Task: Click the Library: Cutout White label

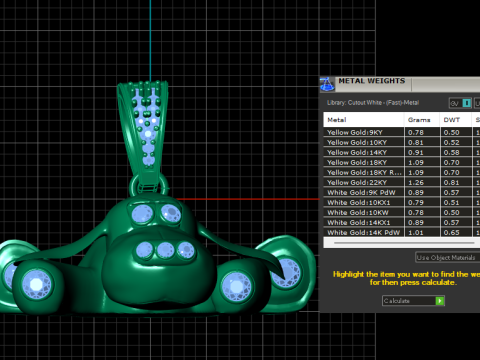Action: pyautogui.click(x=373, y=103)
